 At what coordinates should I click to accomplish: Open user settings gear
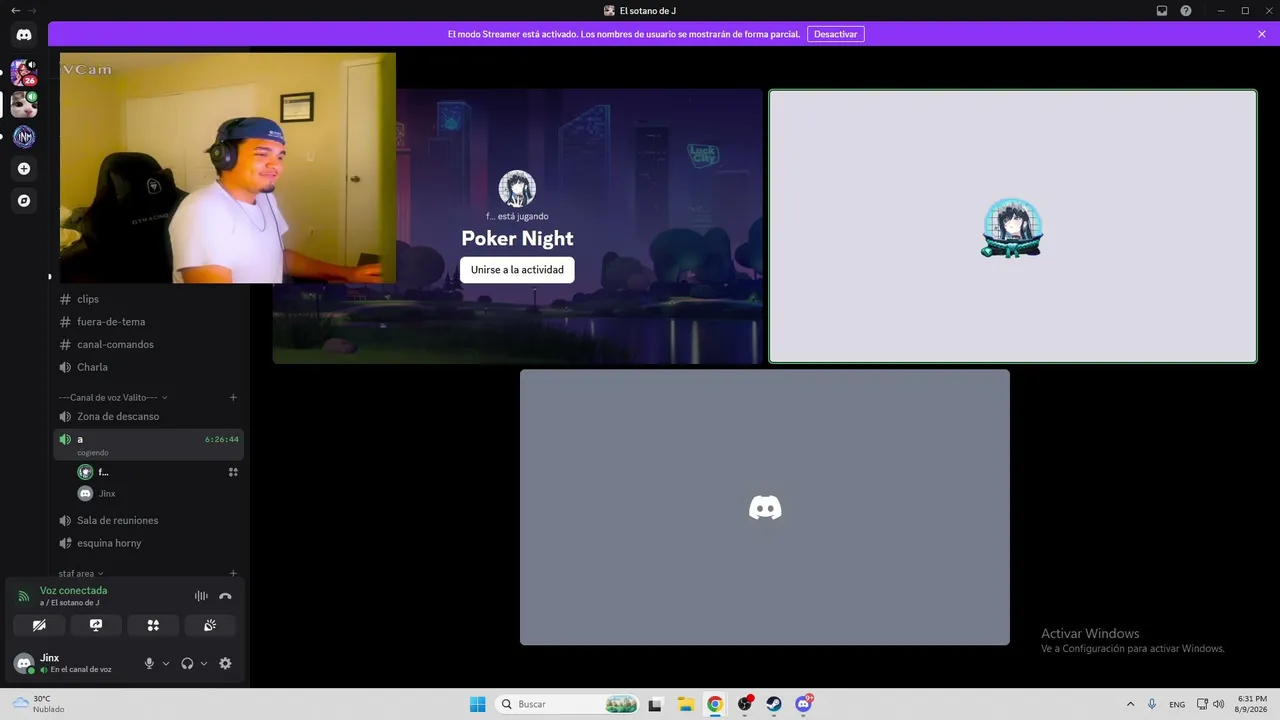pos(225,663)
